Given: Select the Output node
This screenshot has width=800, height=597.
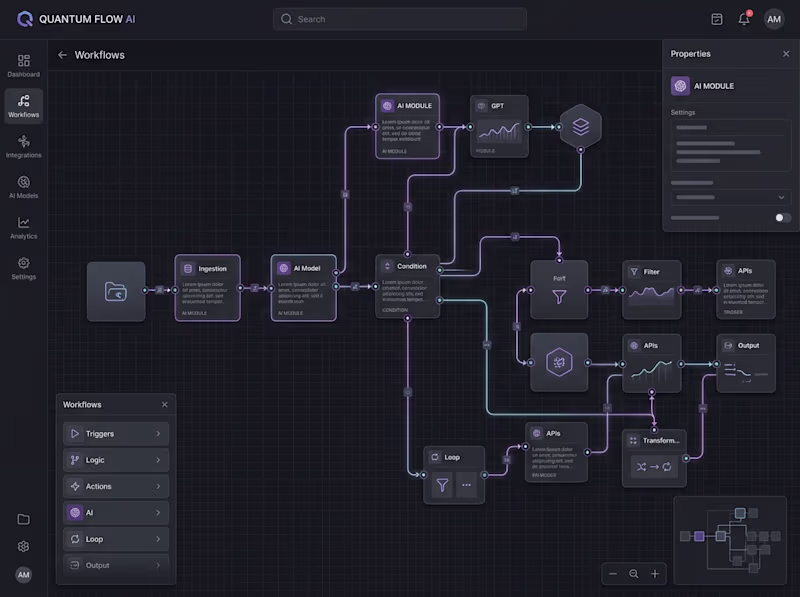Looking at the screenshot, I should click(x=746, y=363).
